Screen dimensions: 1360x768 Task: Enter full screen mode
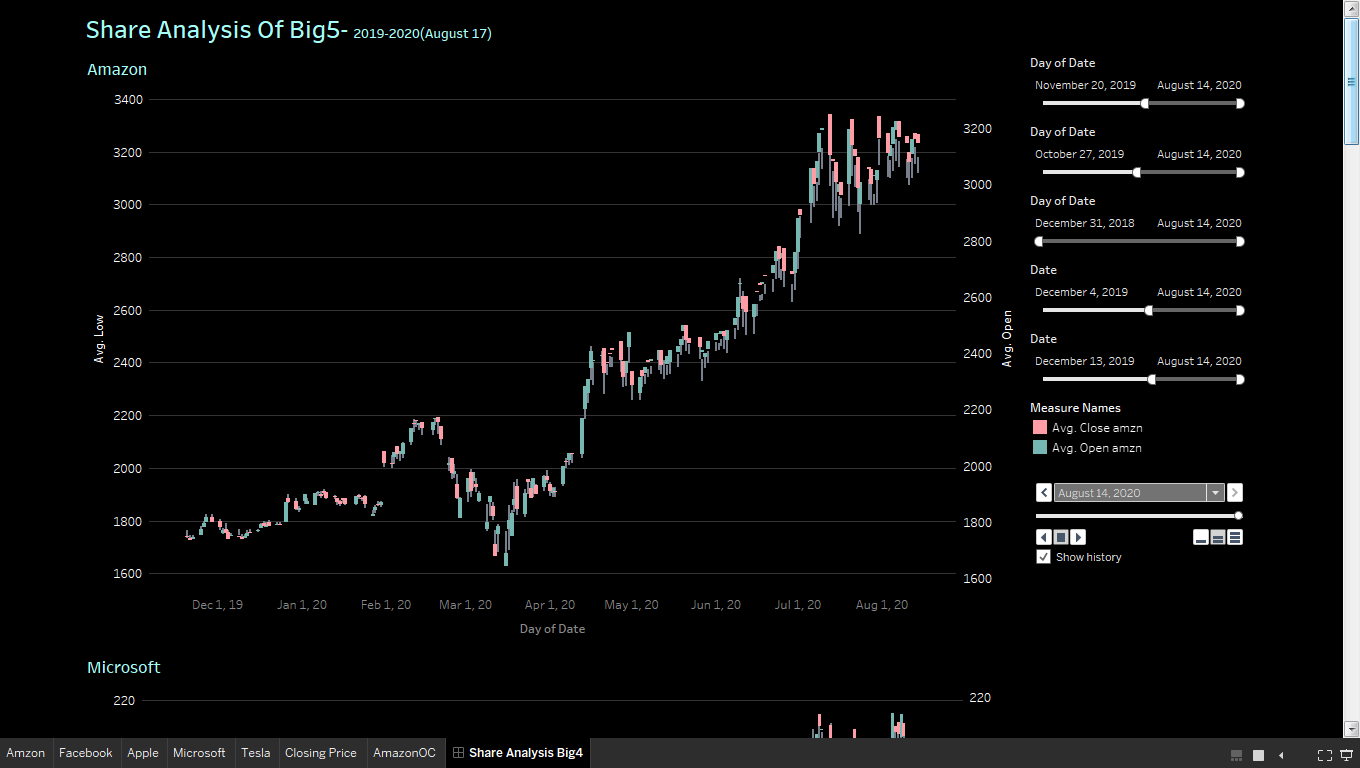[1324, 755]
